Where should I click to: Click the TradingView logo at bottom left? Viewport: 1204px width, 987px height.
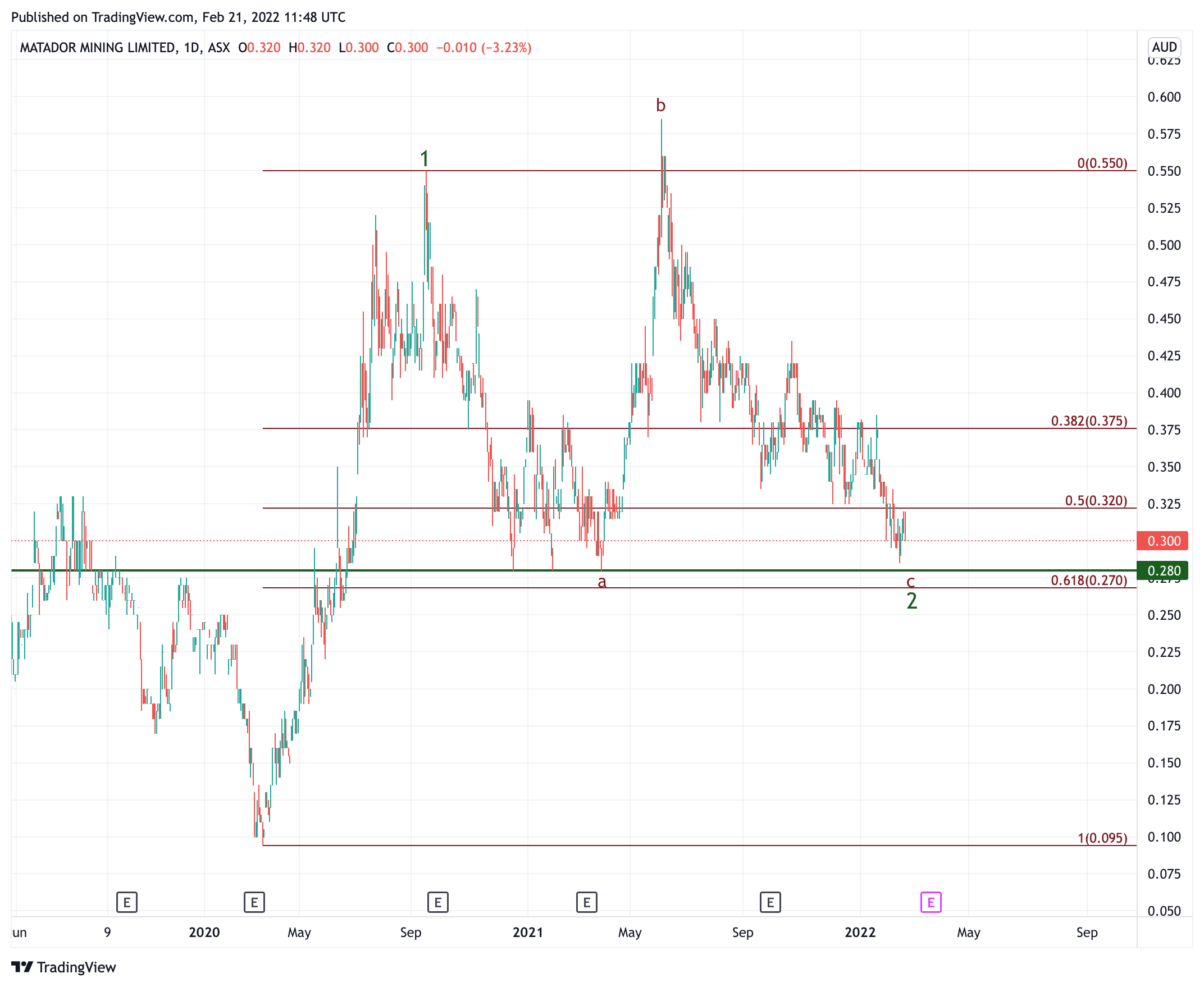tap(63, 967)
